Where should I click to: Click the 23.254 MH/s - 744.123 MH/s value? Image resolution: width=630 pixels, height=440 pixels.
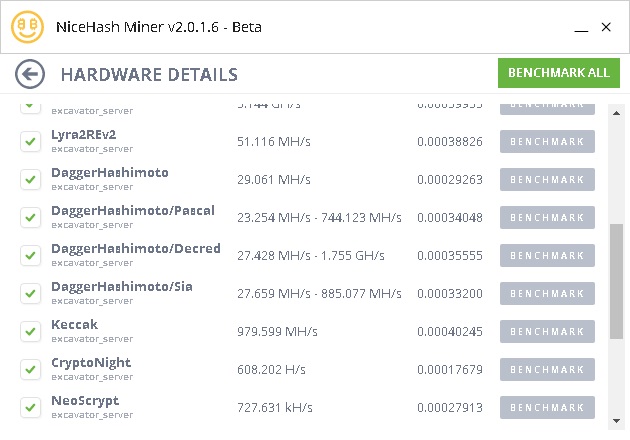click(x=319, y=217)
